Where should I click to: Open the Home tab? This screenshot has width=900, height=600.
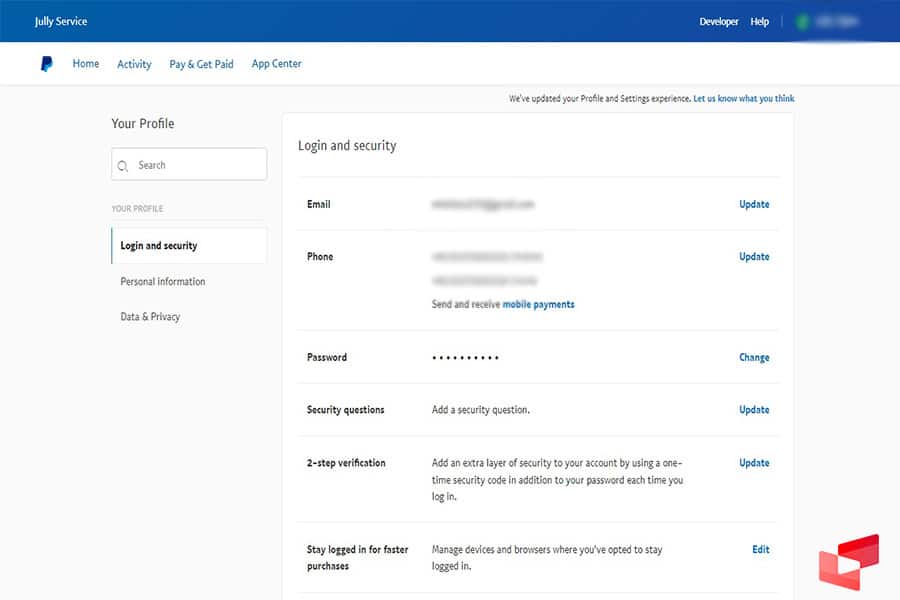point(86,64)
